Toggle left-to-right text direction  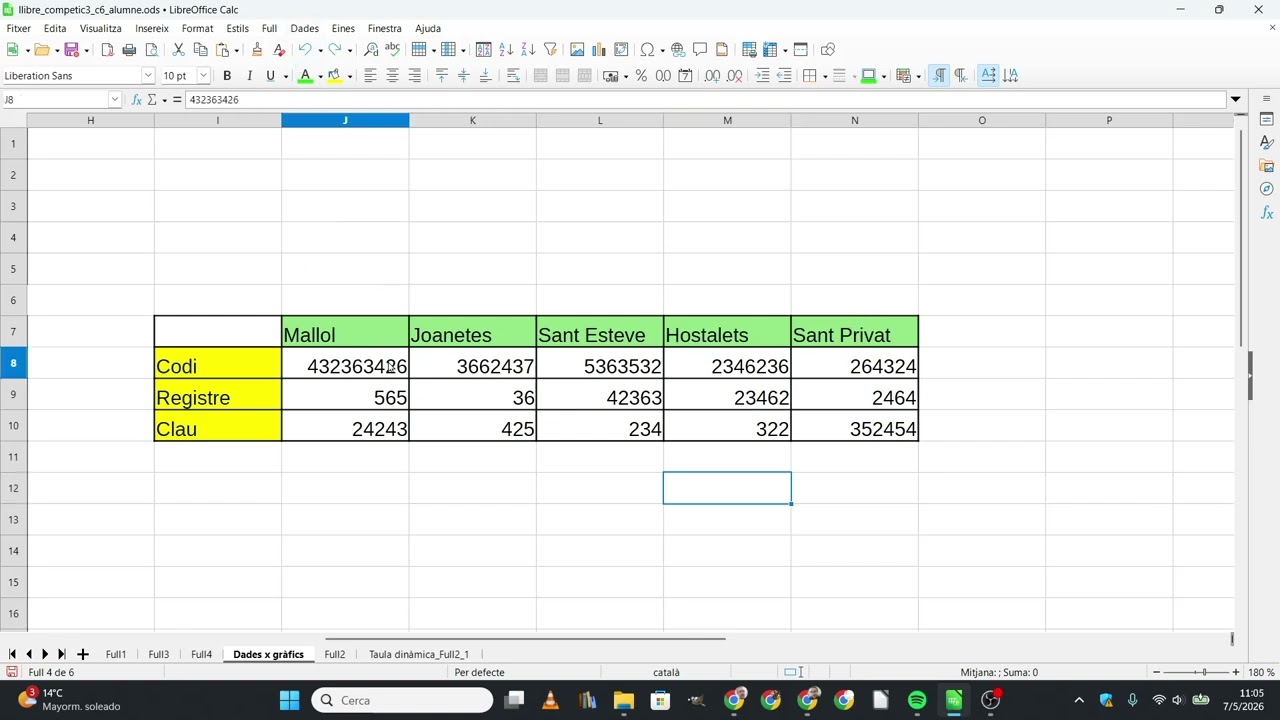tap(939, 76)
